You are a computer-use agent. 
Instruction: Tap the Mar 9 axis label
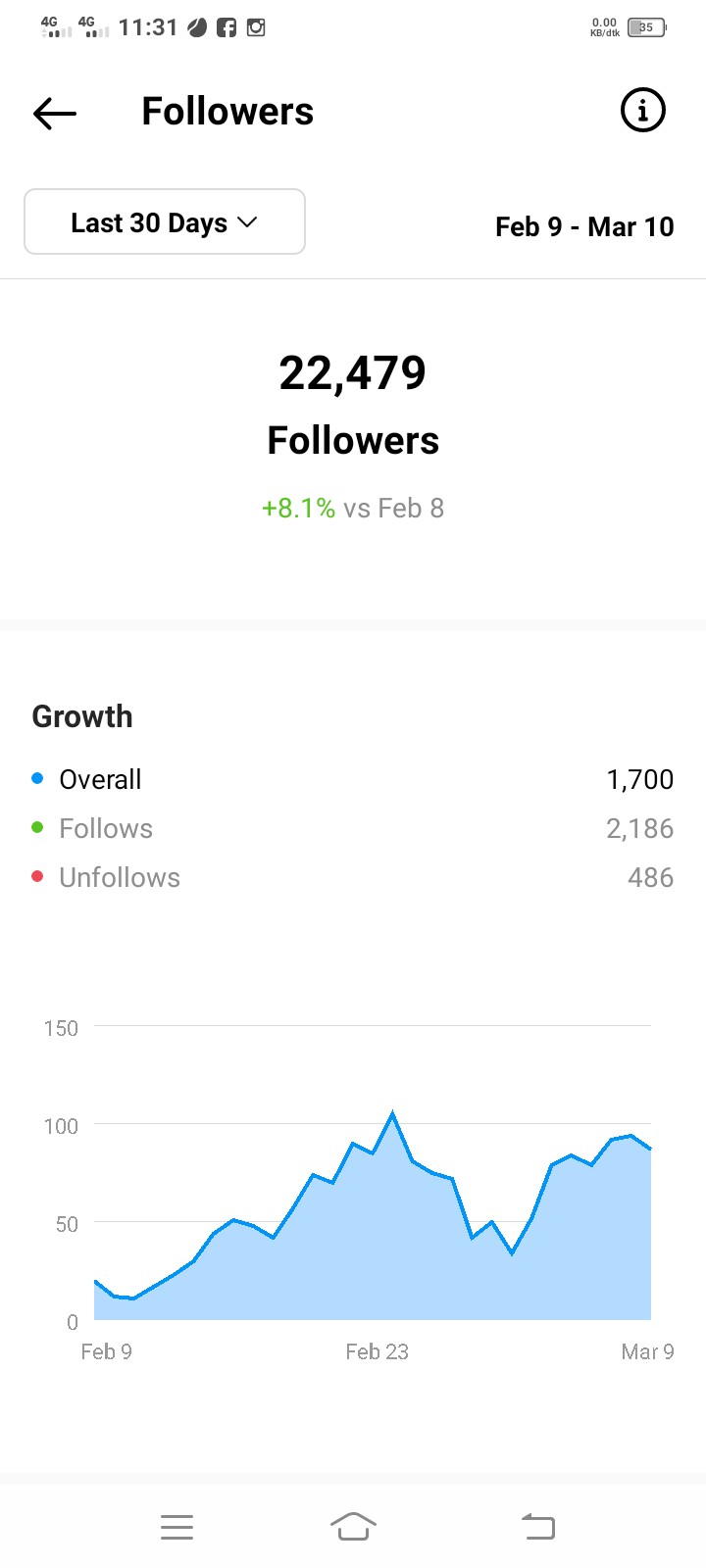[647, 1351]
